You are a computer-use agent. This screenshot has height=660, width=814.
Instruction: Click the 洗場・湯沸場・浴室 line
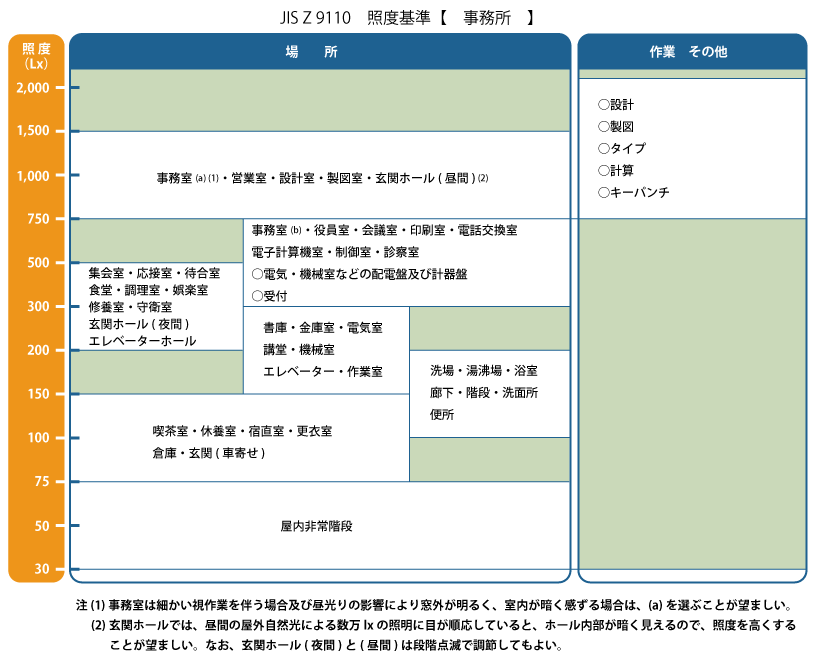pyautogui.click(x=484, y=371)
